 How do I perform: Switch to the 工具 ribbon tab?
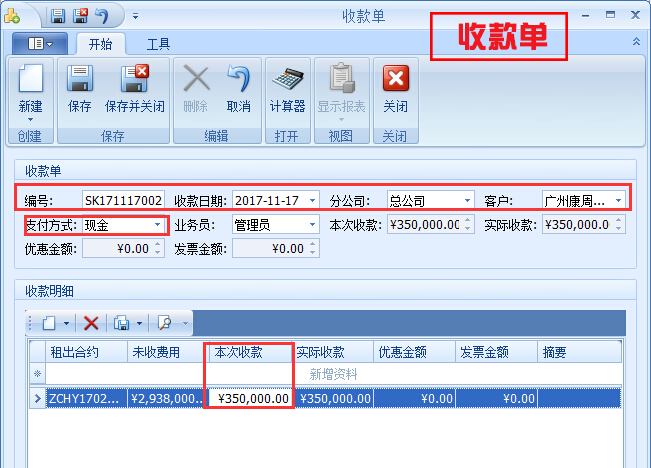point(158,44)
